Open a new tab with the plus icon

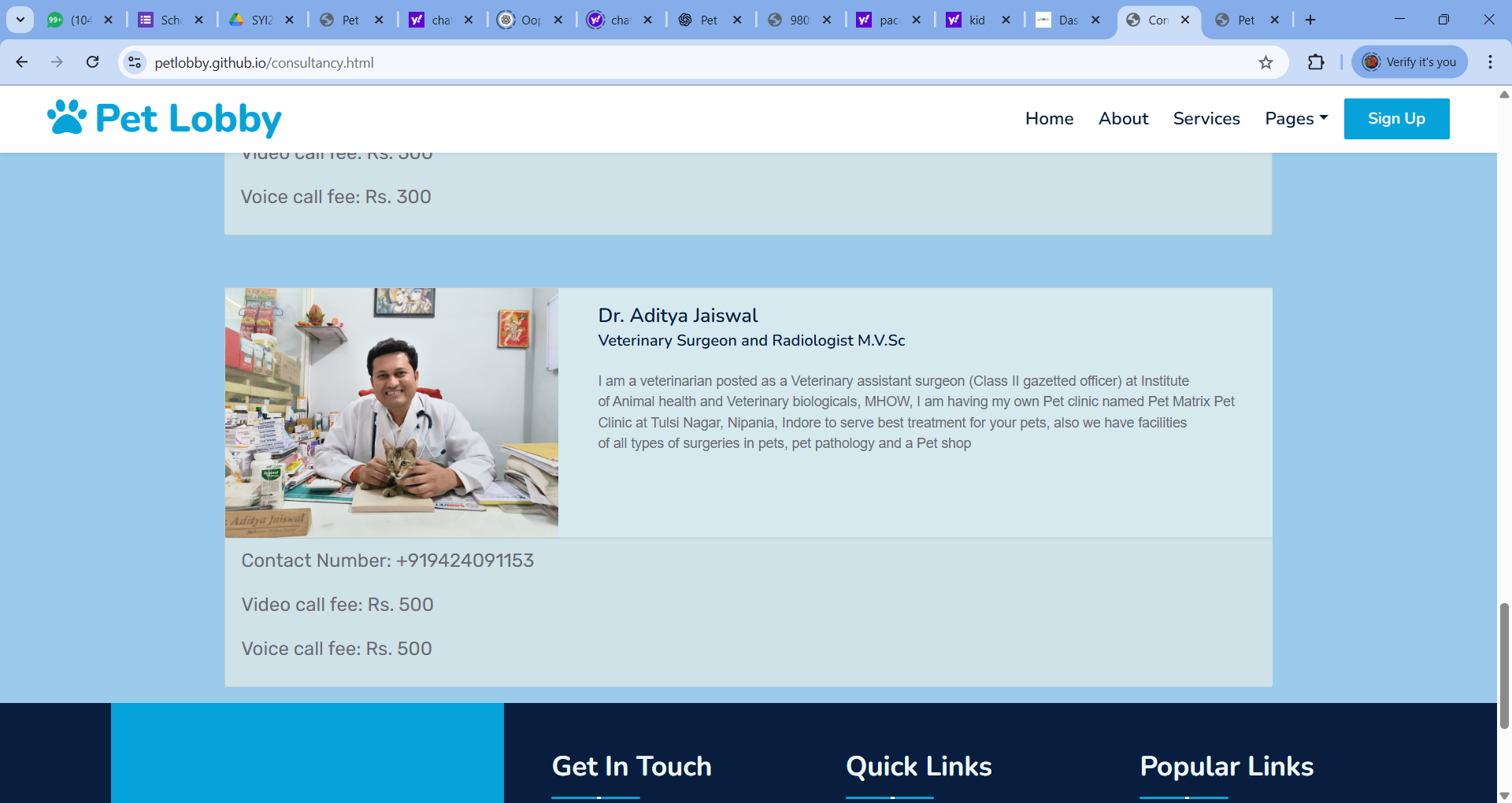1310,20
